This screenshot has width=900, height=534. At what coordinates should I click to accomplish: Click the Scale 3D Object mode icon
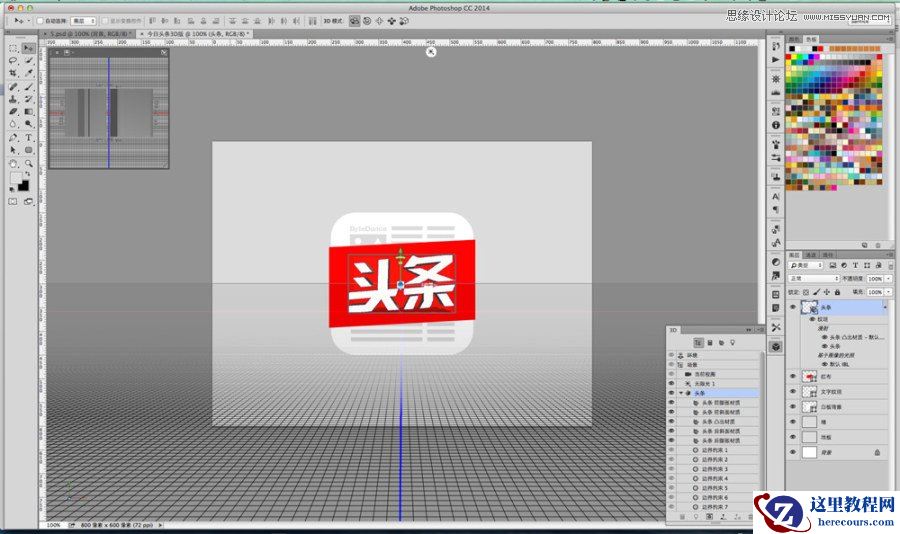[404, 21]
